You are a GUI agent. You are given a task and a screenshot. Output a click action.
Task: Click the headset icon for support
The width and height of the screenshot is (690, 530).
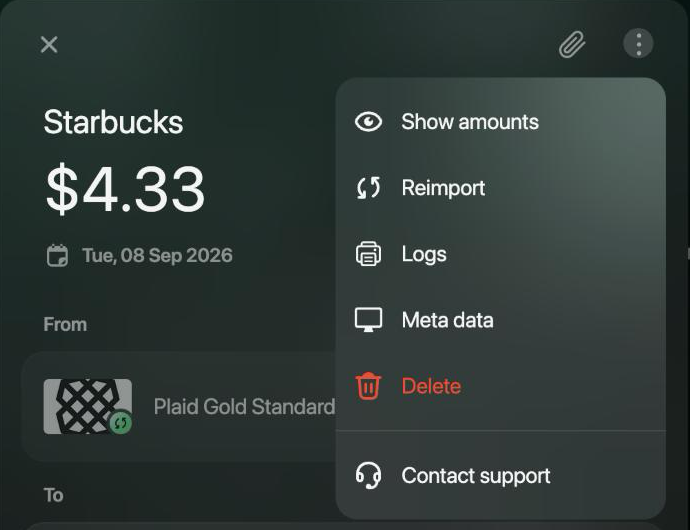[368, 475]
